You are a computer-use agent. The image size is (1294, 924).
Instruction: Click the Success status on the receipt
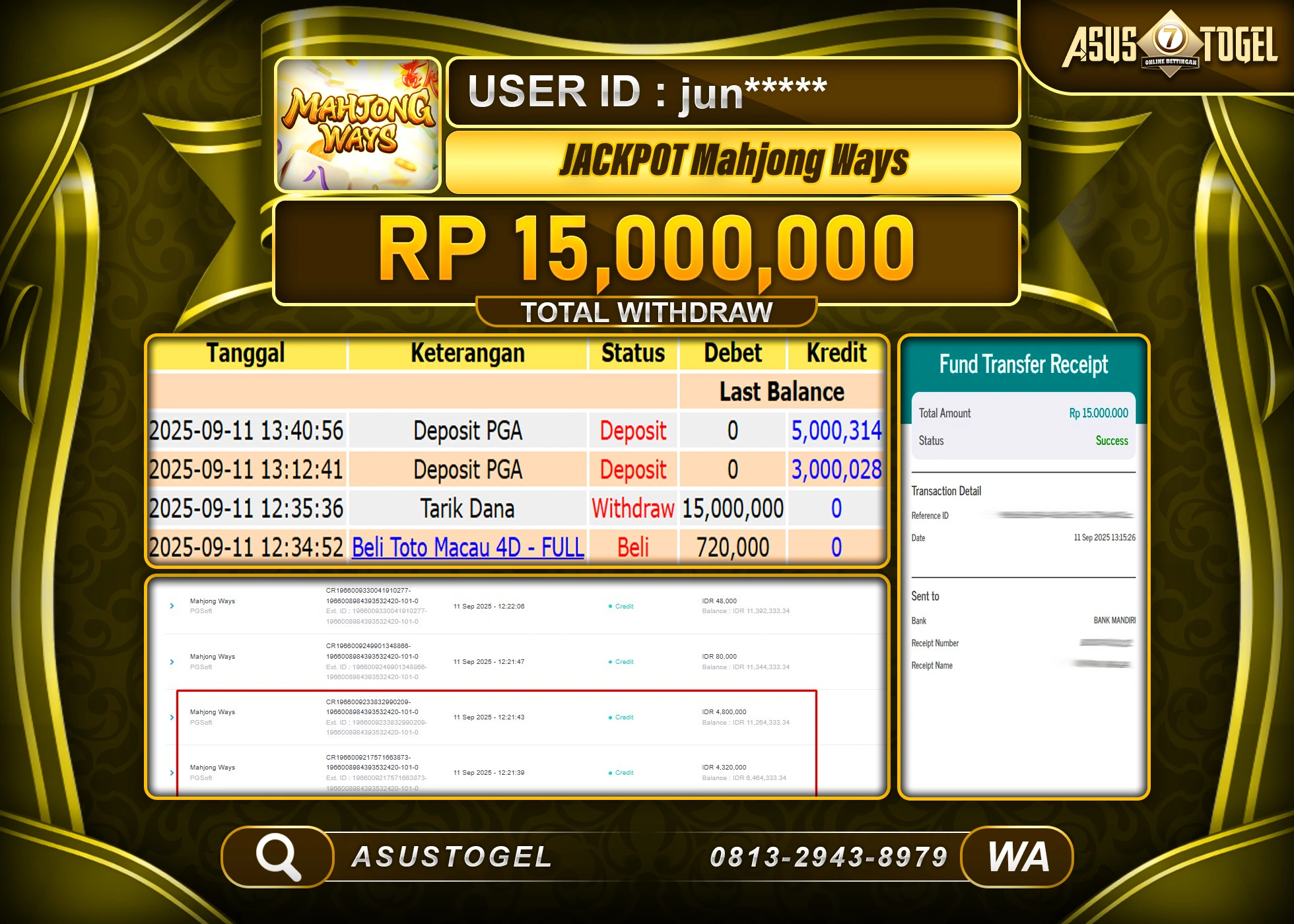[1112, 441]
